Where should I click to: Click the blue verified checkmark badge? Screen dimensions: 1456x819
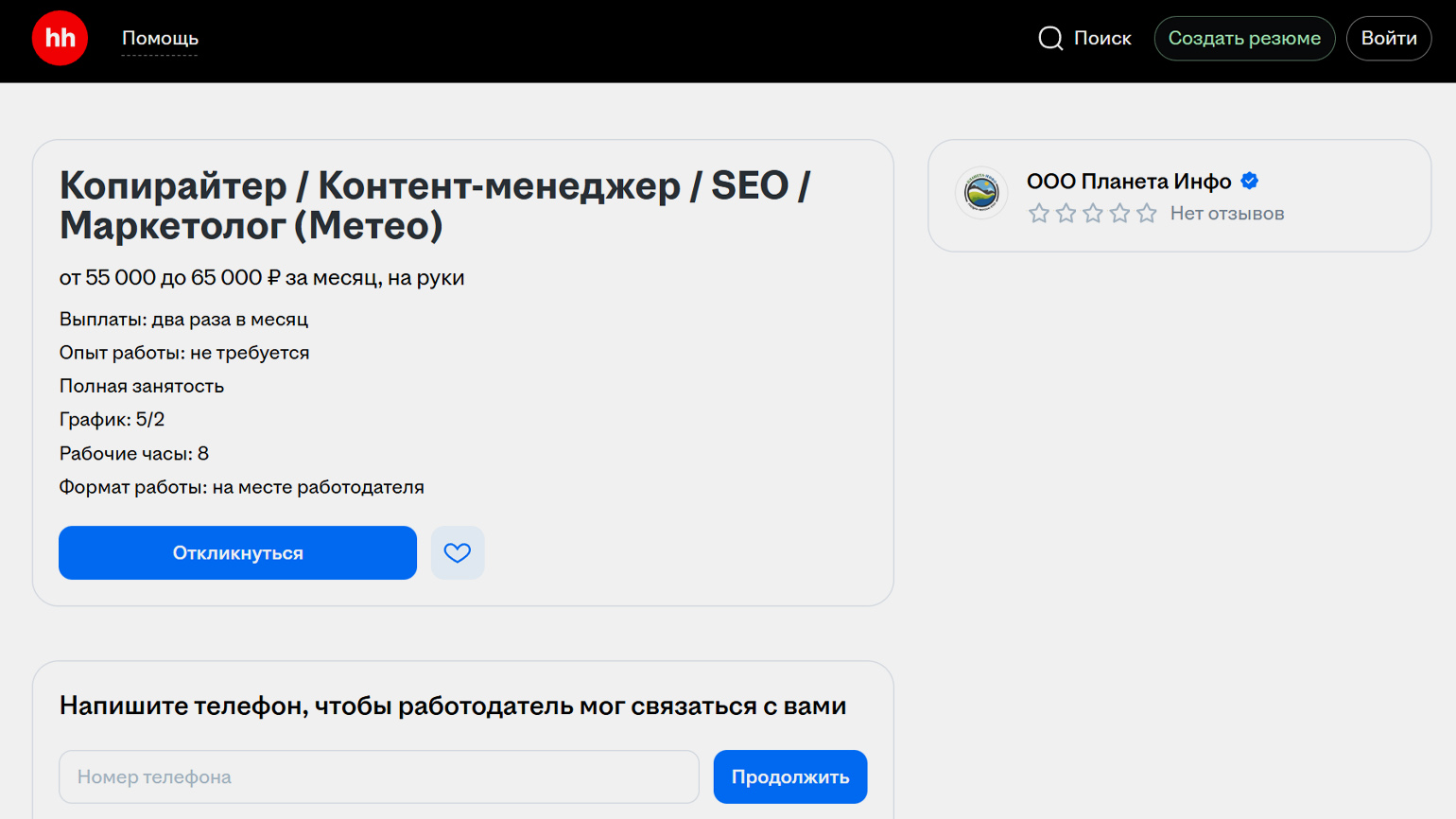point(1250,181)
